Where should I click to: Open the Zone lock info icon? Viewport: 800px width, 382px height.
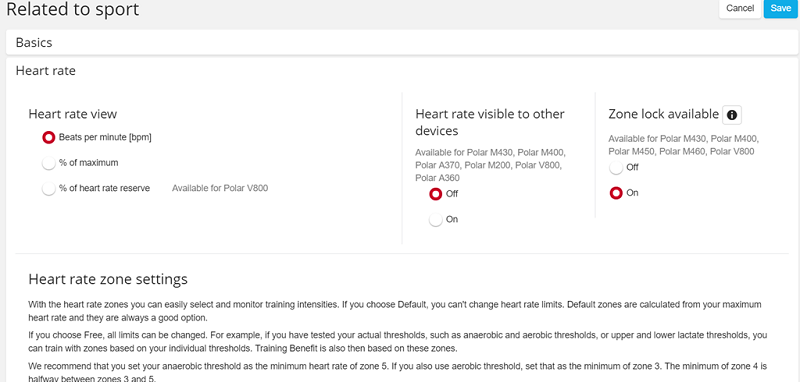coord(732,115)
